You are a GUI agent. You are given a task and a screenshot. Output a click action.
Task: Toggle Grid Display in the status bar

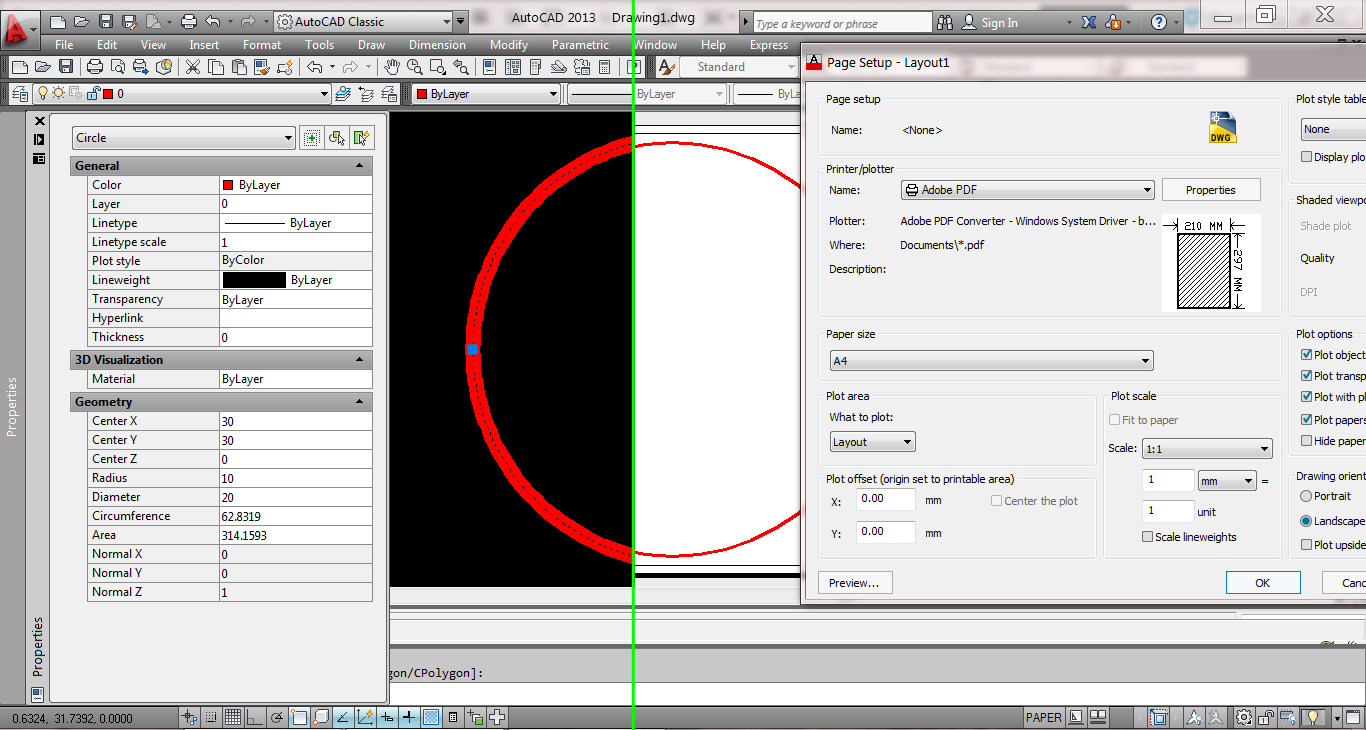coord(232,716)
